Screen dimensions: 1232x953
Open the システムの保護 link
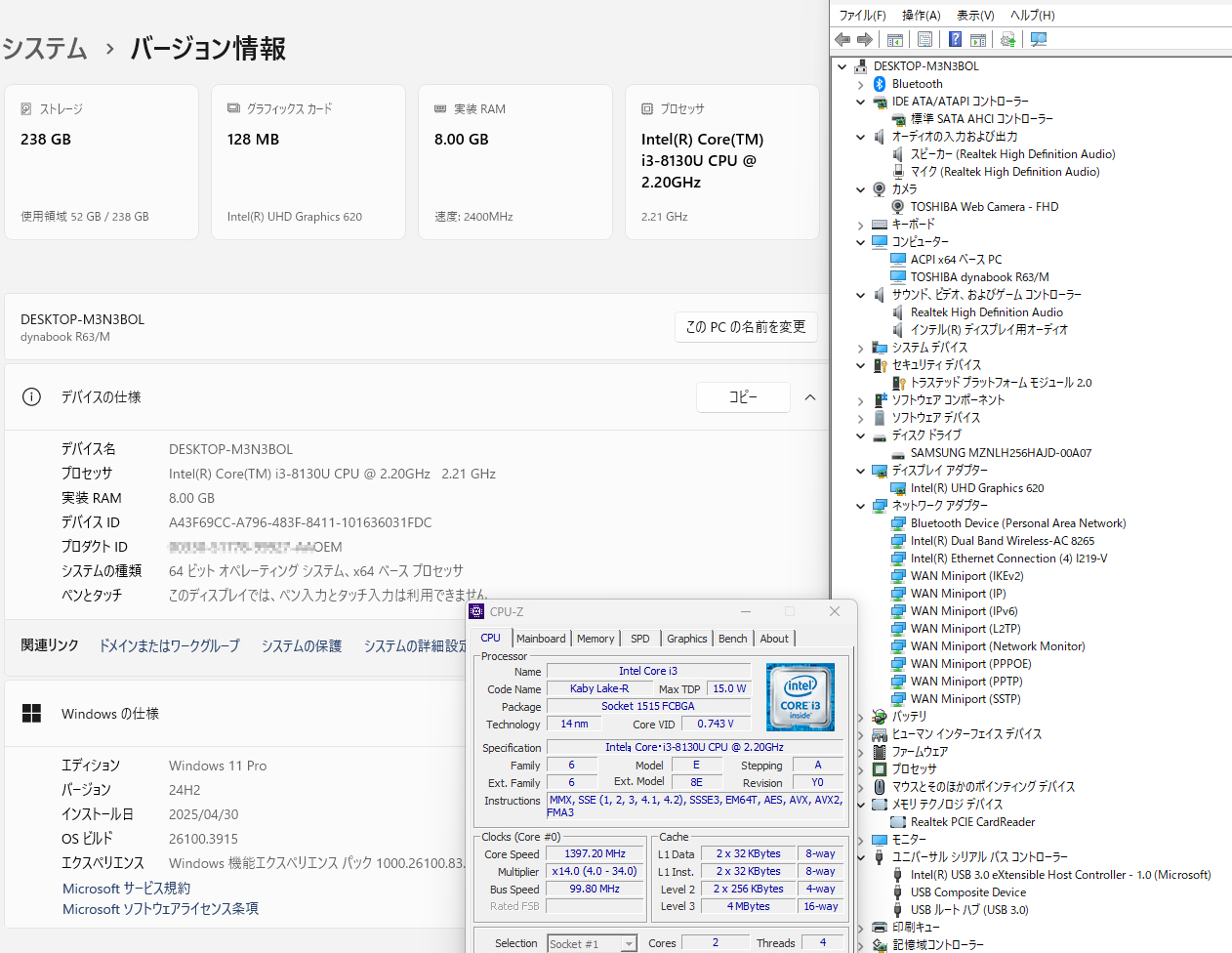pos(302,645)
